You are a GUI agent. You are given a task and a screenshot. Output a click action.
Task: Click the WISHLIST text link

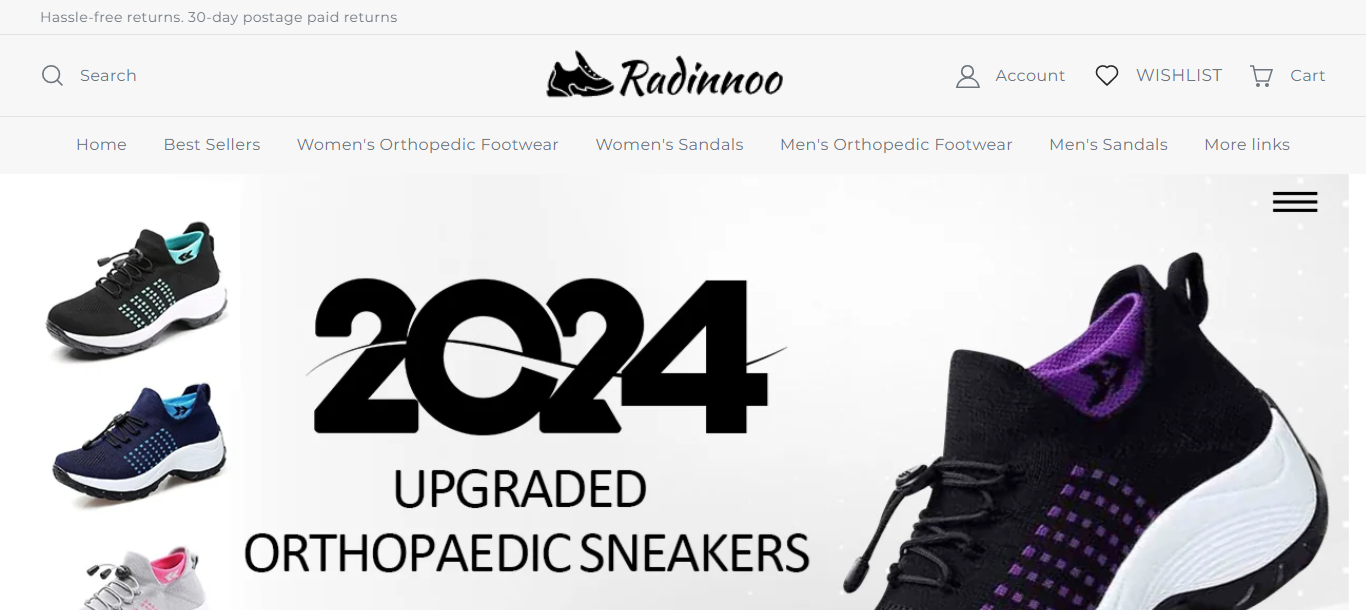[1179, 76]
